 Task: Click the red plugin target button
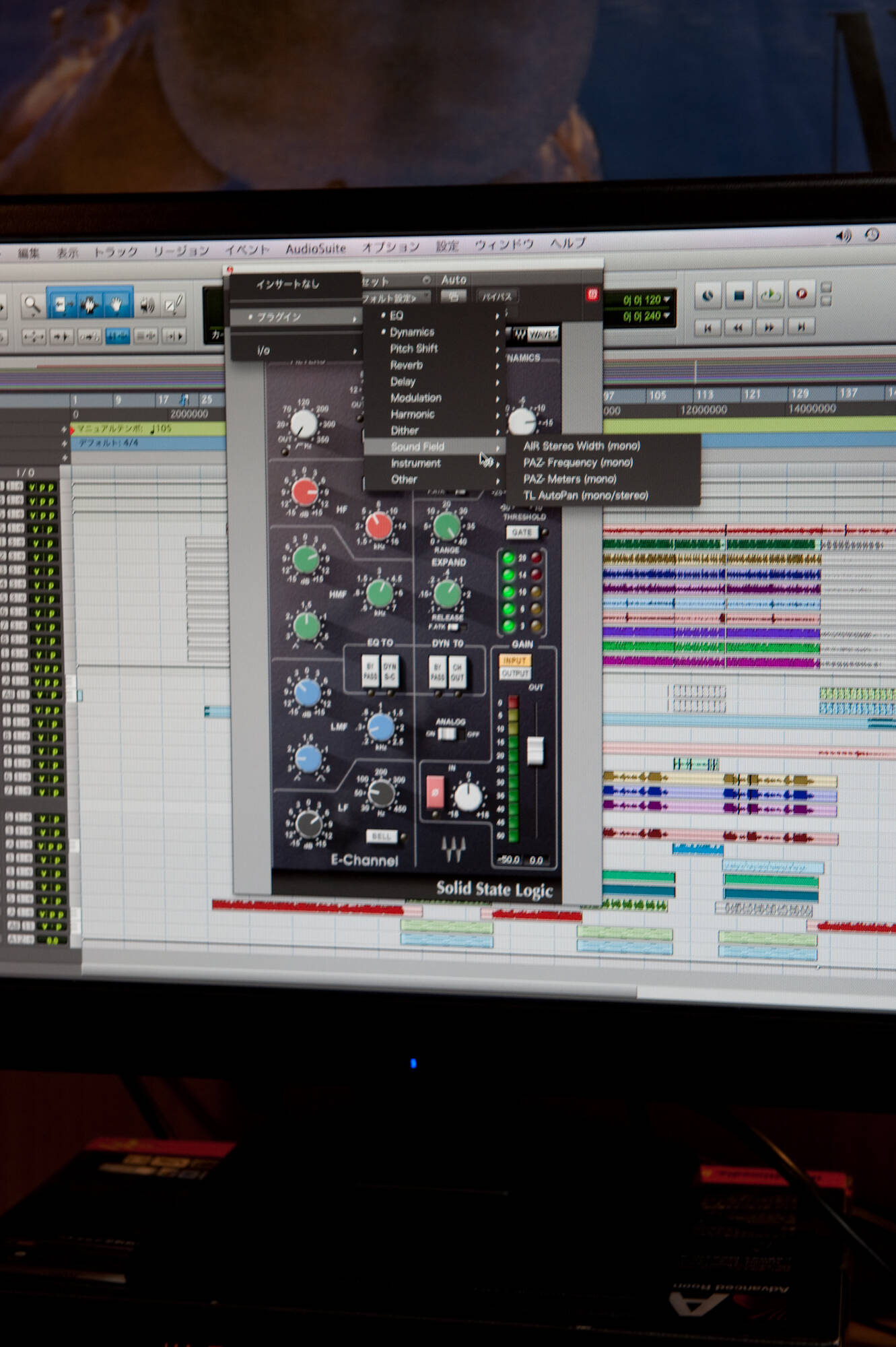(x=592, y=294)
